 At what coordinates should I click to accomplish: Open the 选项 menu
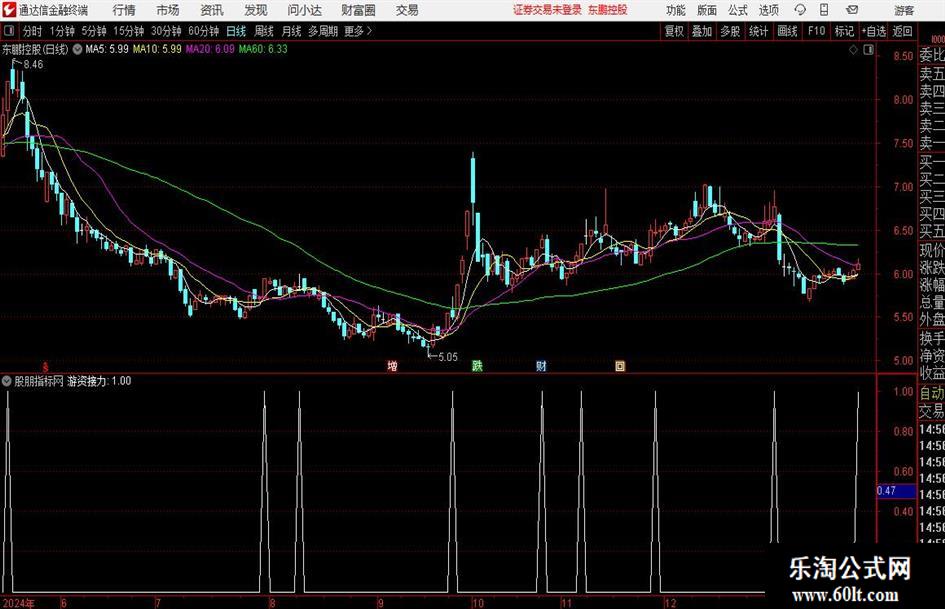click(x=768, y=10)
